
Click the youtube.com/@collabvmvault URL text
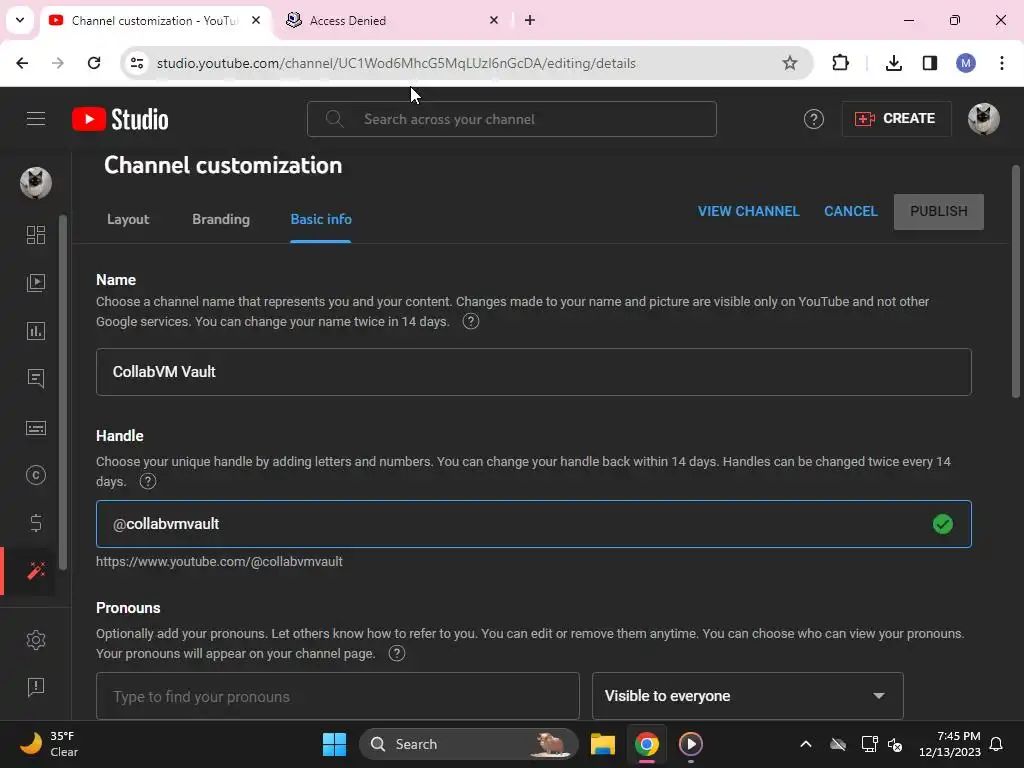point(219,562)
